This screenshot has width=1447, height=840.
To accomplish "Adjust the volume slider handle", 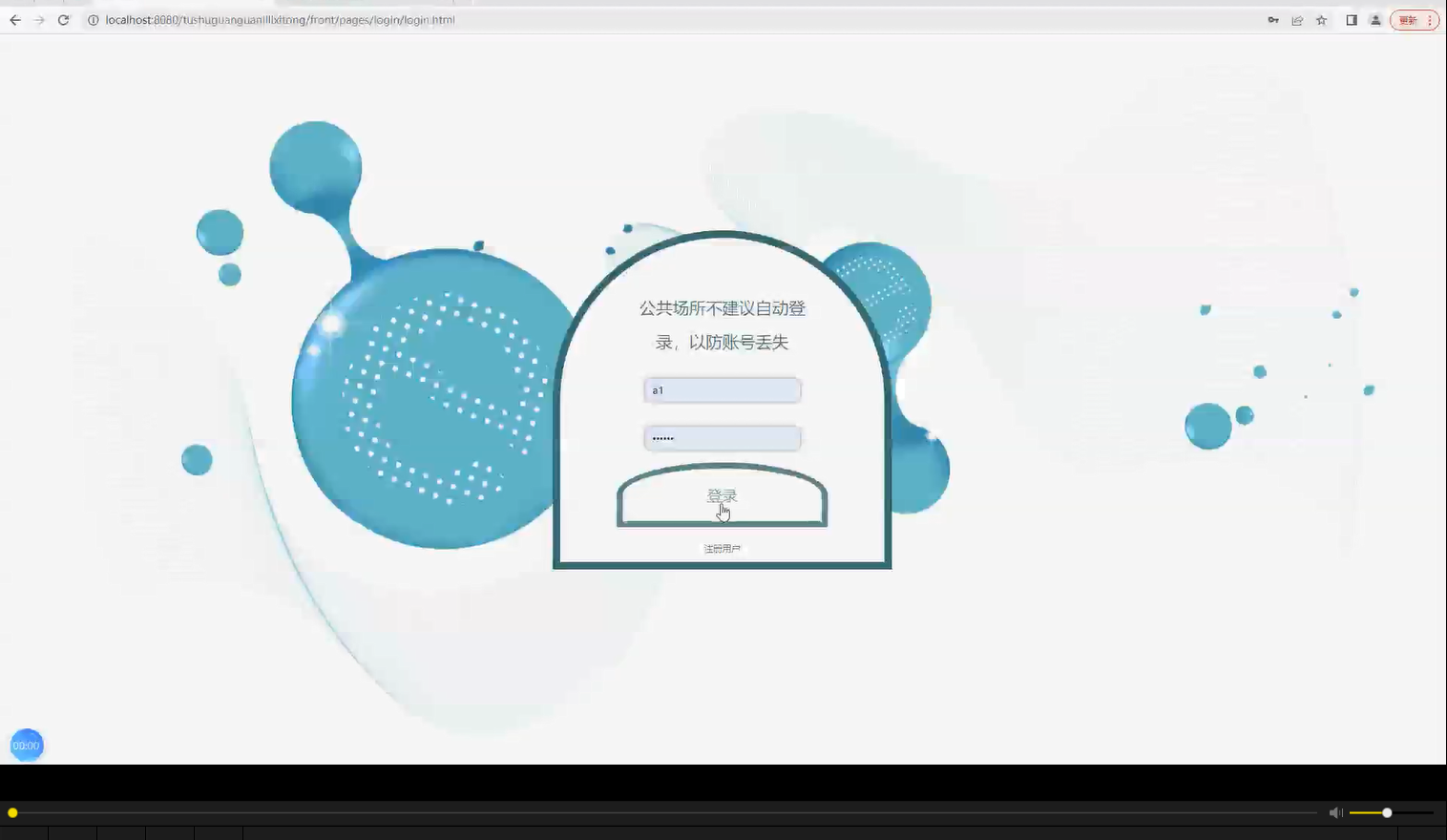I will tap(1387, 812).
